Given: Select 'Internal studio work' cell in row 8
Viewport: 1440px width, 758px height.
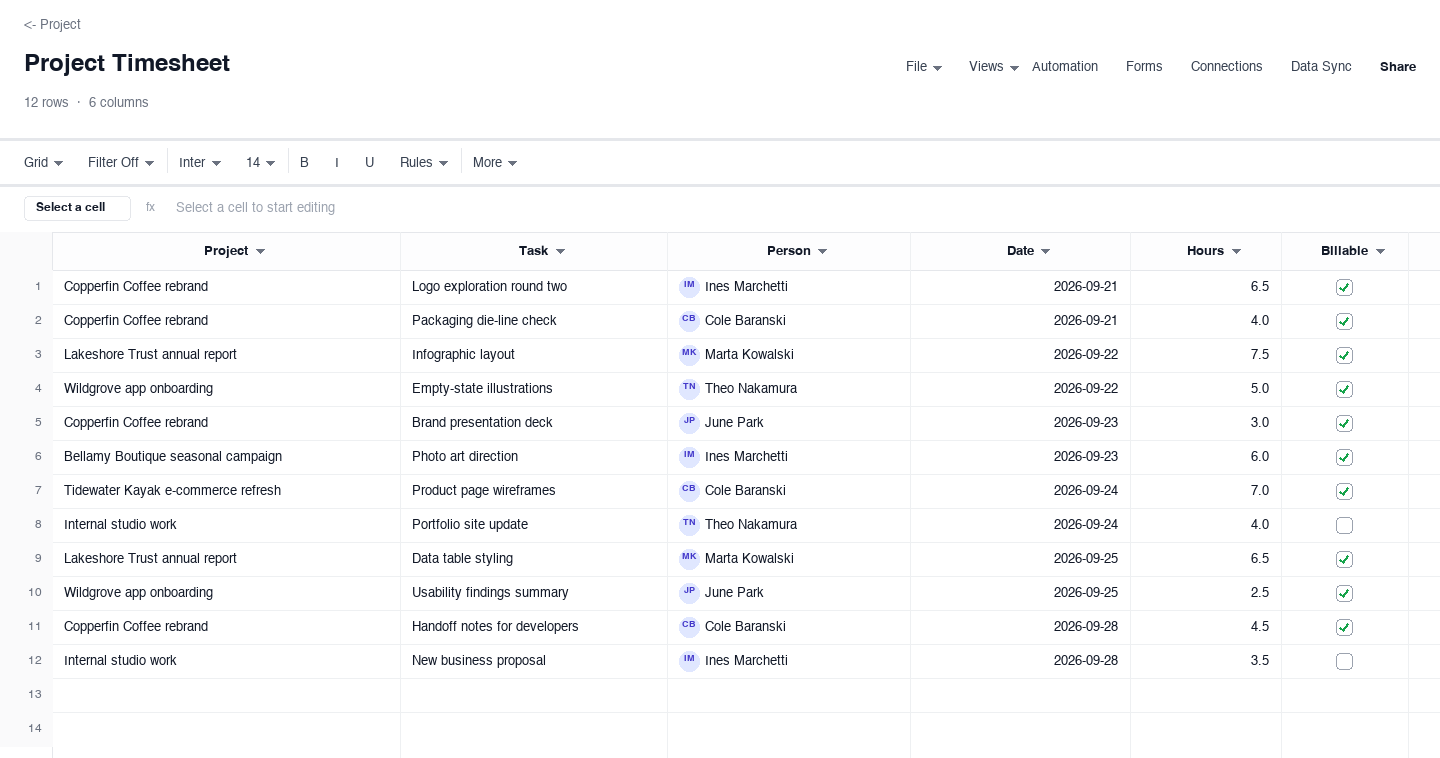Looking at the screenshot, I should tap(226, 525).
